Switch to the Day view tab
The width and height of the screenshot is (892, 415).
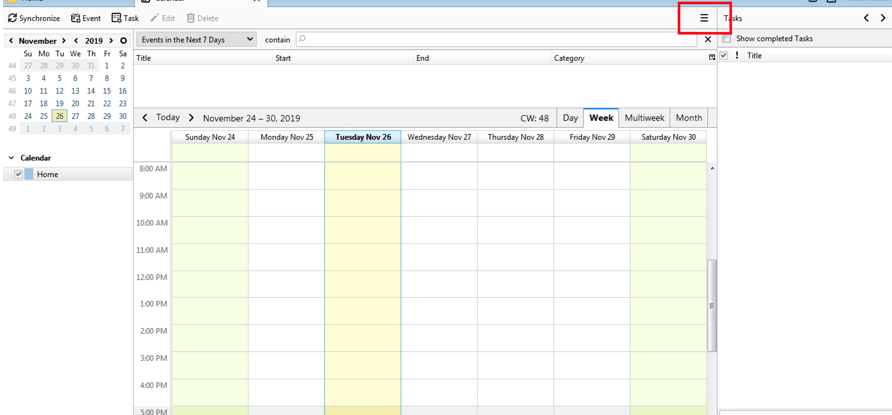pyautogui.click(x=570, y=118)
